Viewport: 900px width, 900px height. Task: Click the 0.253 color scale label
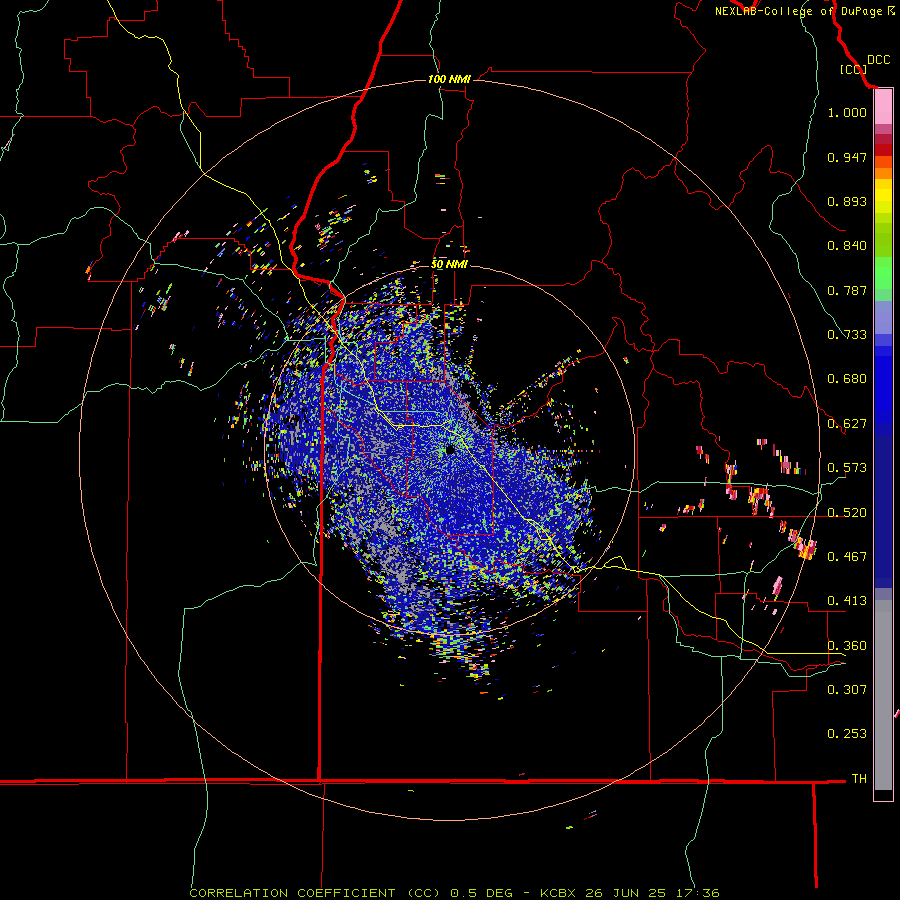tap(847, 734)
